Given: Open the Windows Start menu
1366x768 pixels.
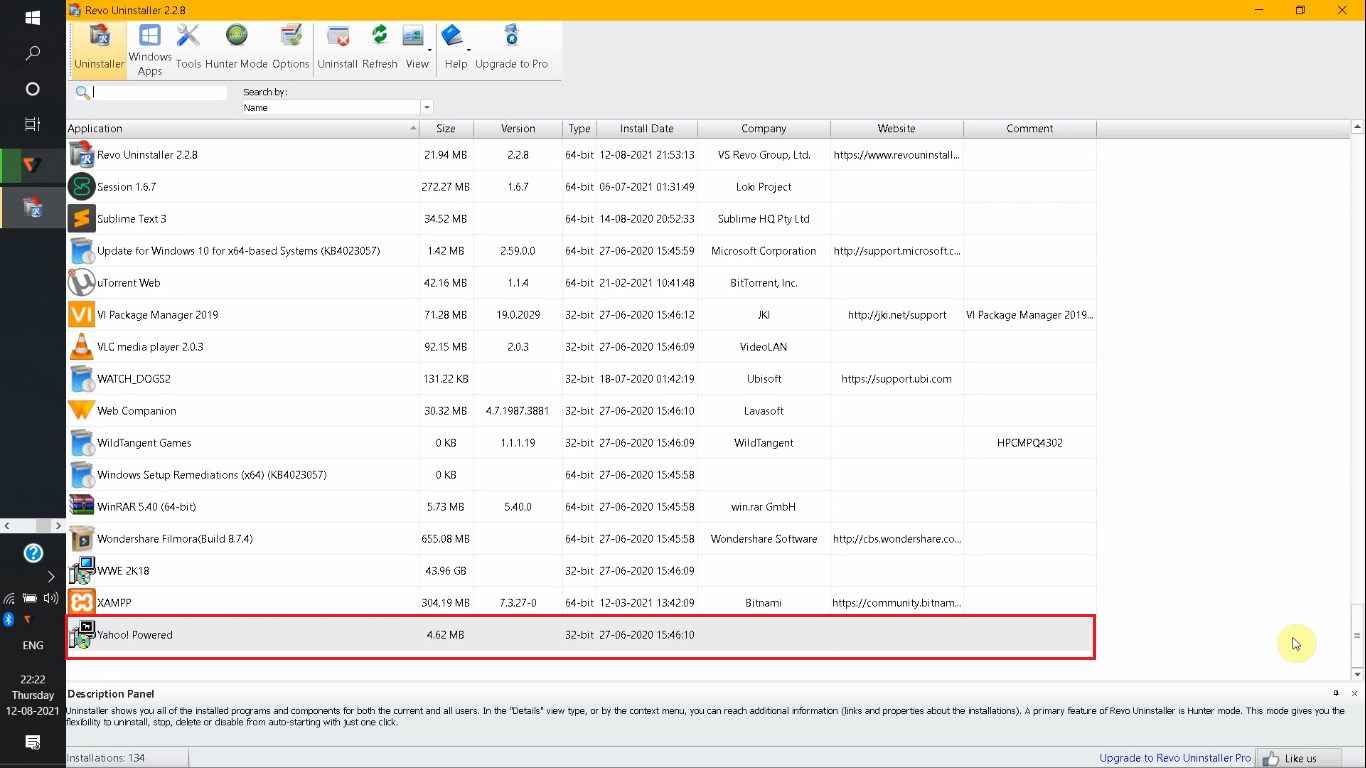Looking at the screenshot, I should click(x=32, y=18).
